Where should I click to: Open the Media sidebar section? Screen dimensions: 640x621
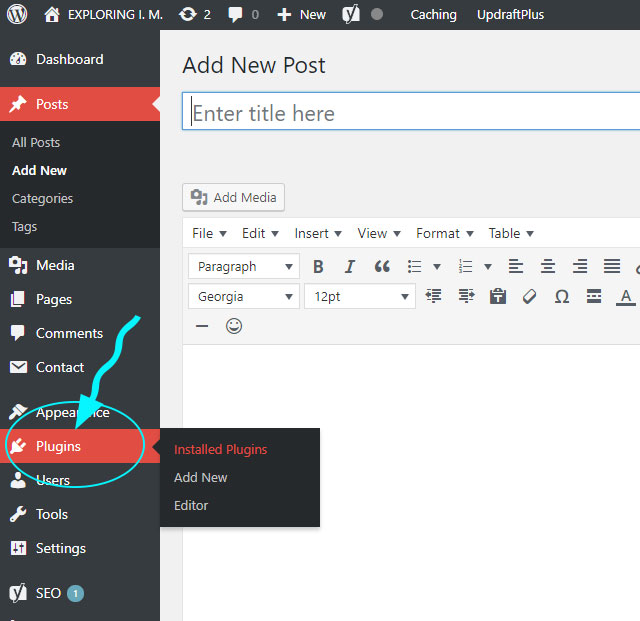click(80, 265)
